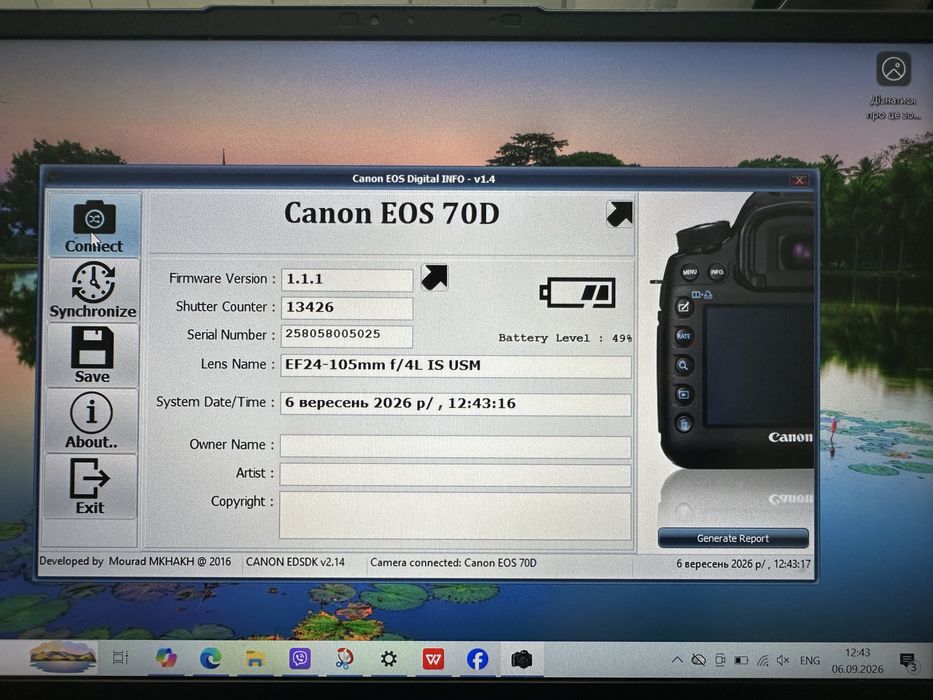The image size is (933, 700).
Task: Click the Owner Name input field
Action: (456, 446)
